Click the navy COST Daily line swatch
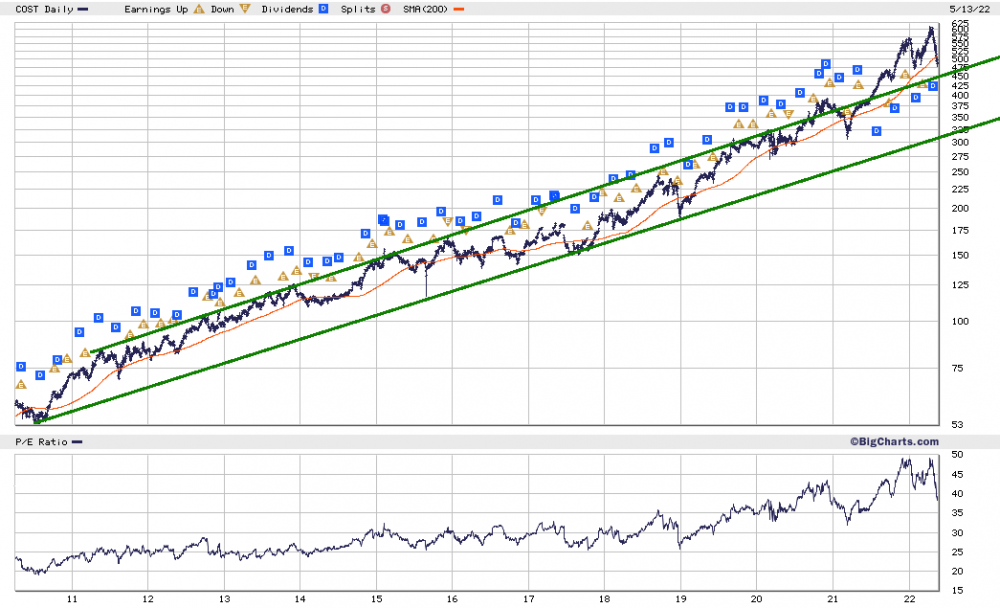This screenshot has height=608, width=1000. pyautogui.click(x=83, y=10)
